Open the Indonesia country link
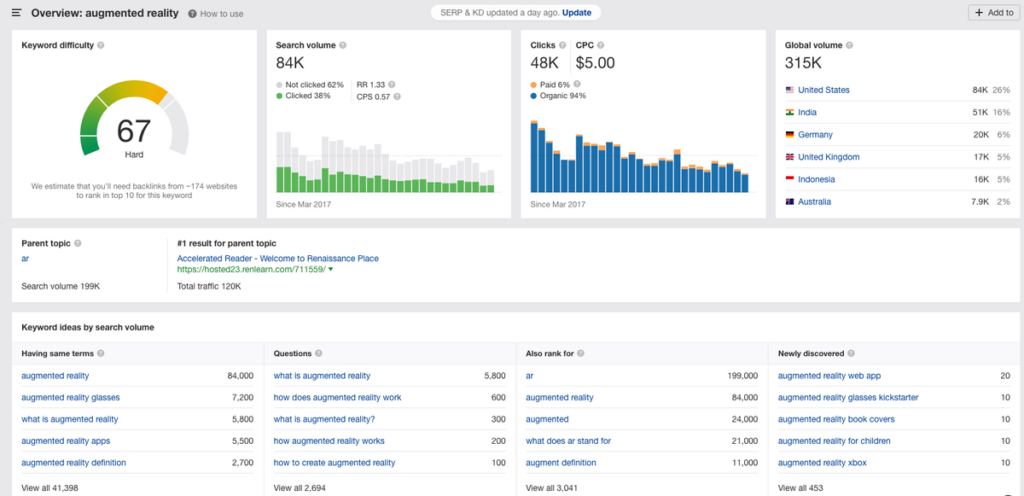The image size is (1024, 496). point(816,179)
